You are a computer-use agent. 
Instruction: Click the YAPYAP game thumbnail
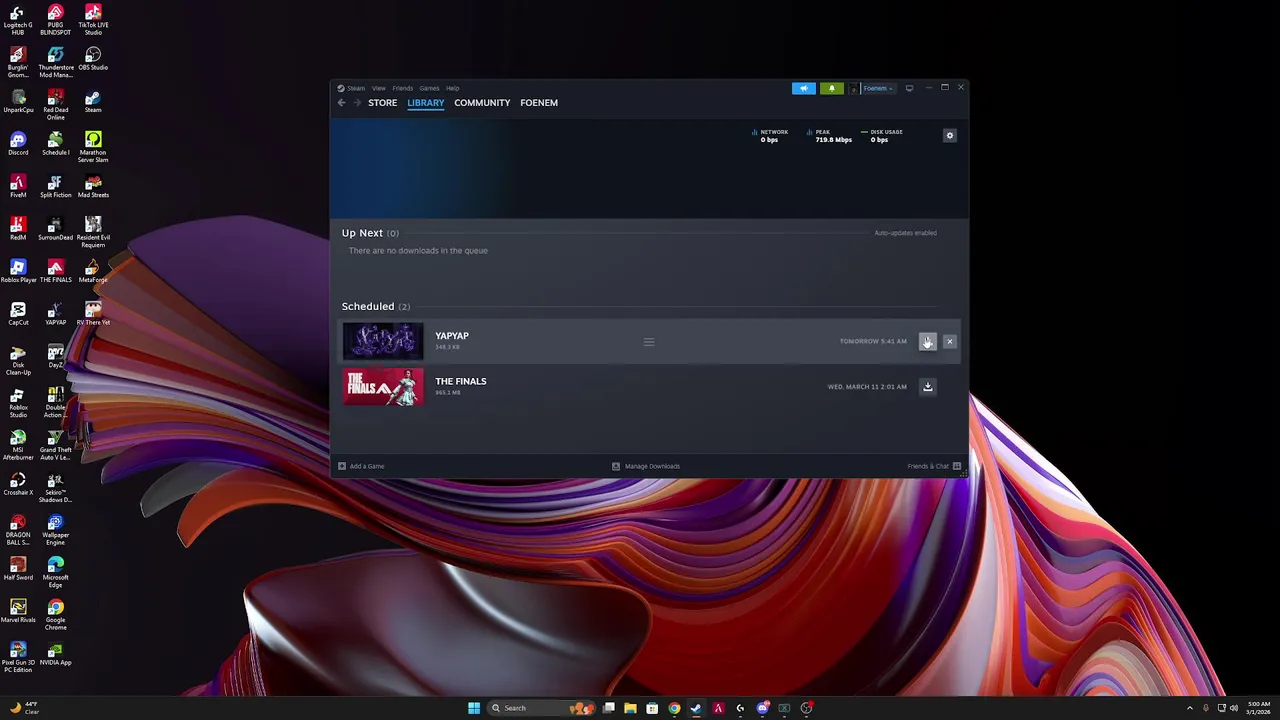383,342
